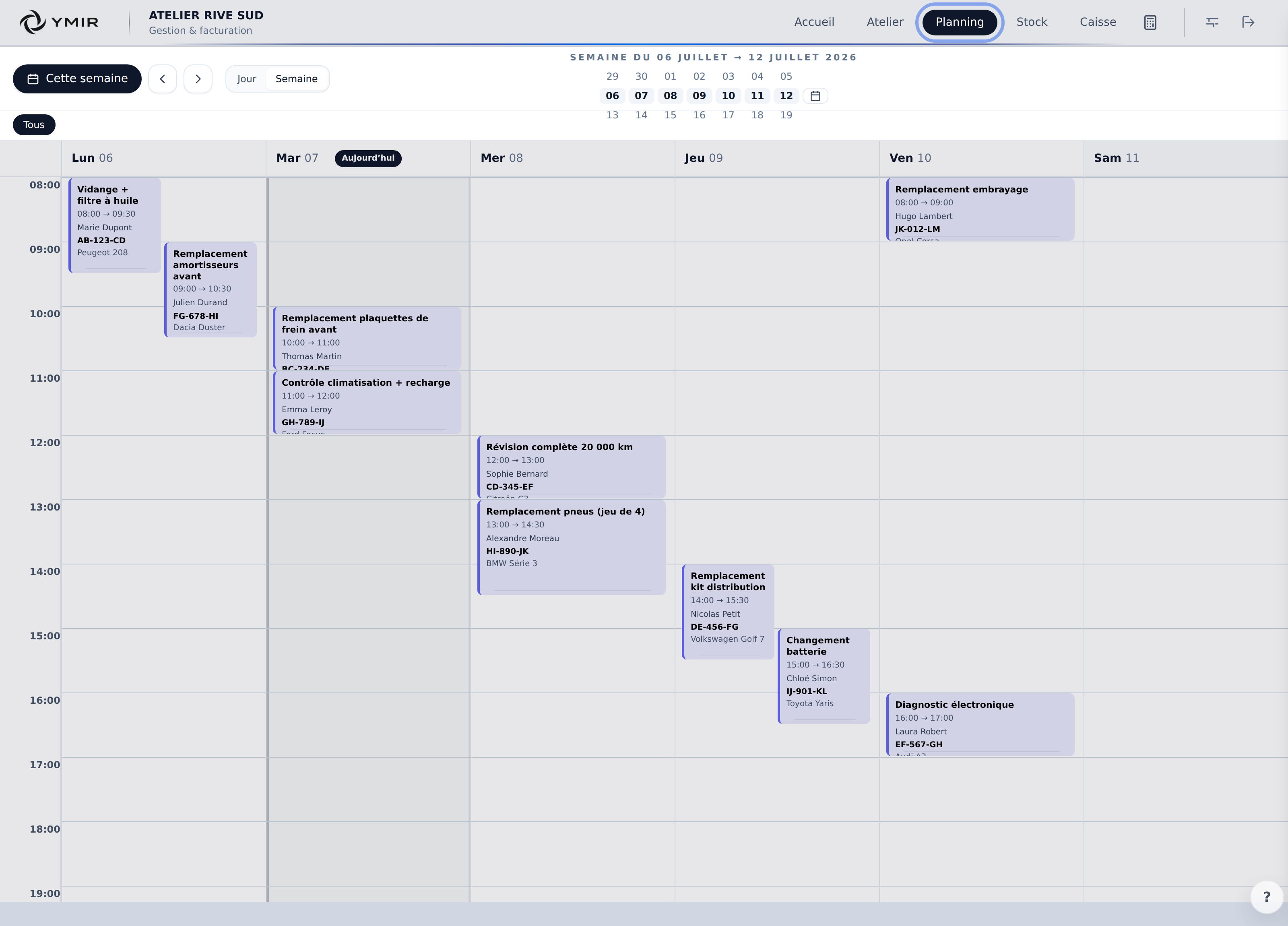
Task: Select day 03 in mini calendar
Action: [728, 76]
